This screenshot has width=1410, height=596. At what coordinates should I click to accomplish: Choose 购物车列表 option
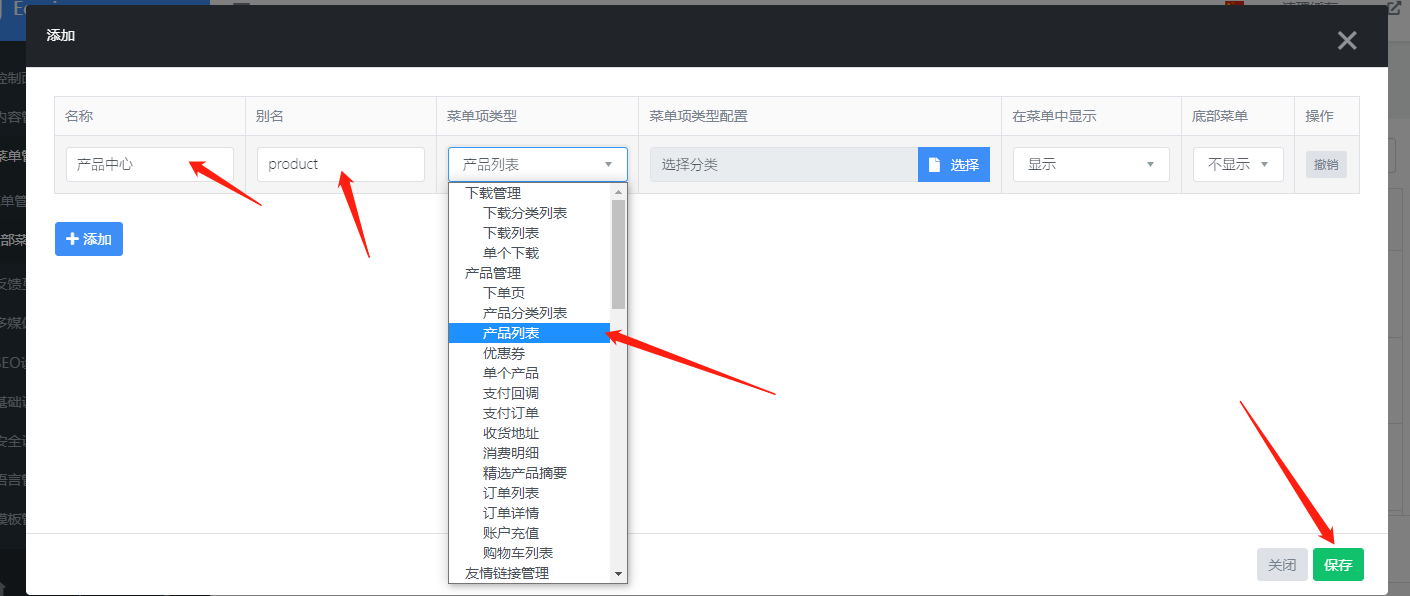click(518, 553)
